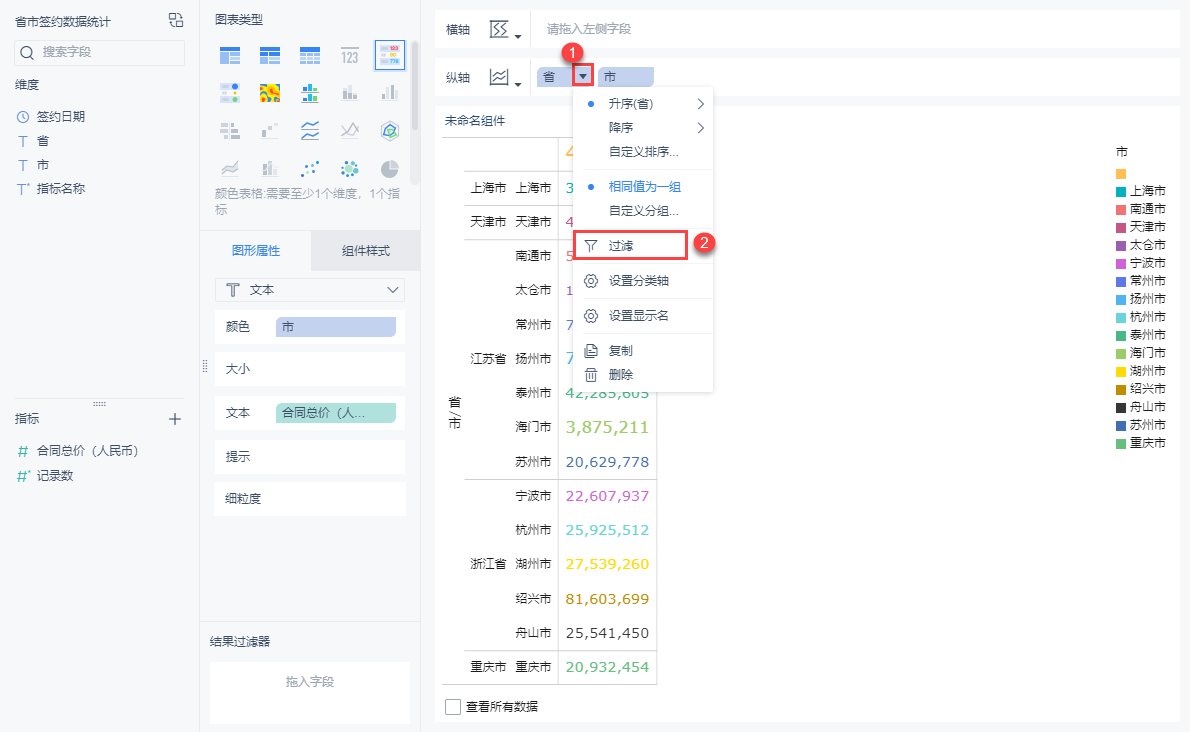Click the 提示 property drop area
This screenshot has width=1190, height=732.
tap(310, 457)
